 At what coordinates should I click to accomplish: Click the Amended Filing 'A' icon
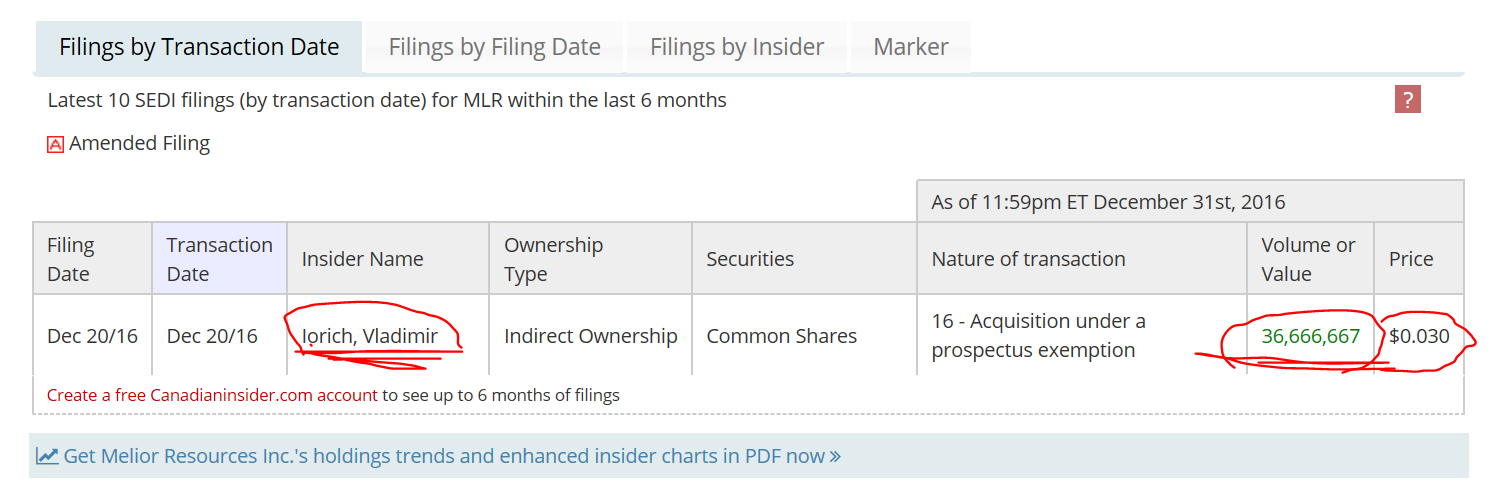click(56, 144)
